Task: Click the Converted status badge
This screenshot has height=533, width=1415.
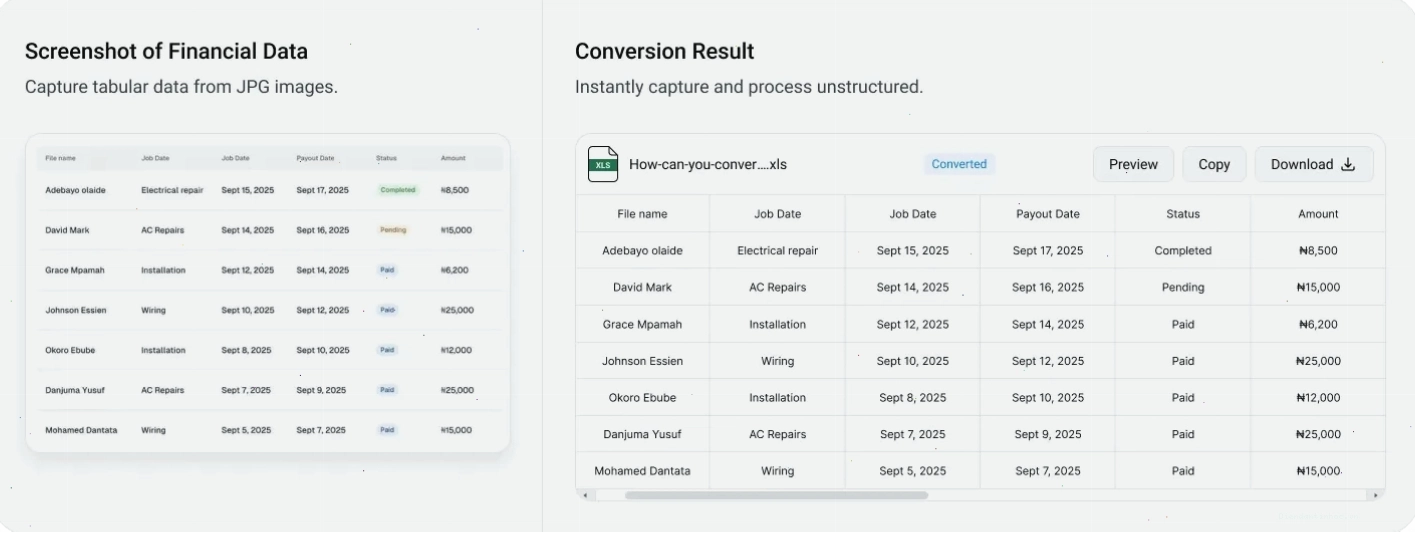Action: pyautogui.click(x=959, y=164)
